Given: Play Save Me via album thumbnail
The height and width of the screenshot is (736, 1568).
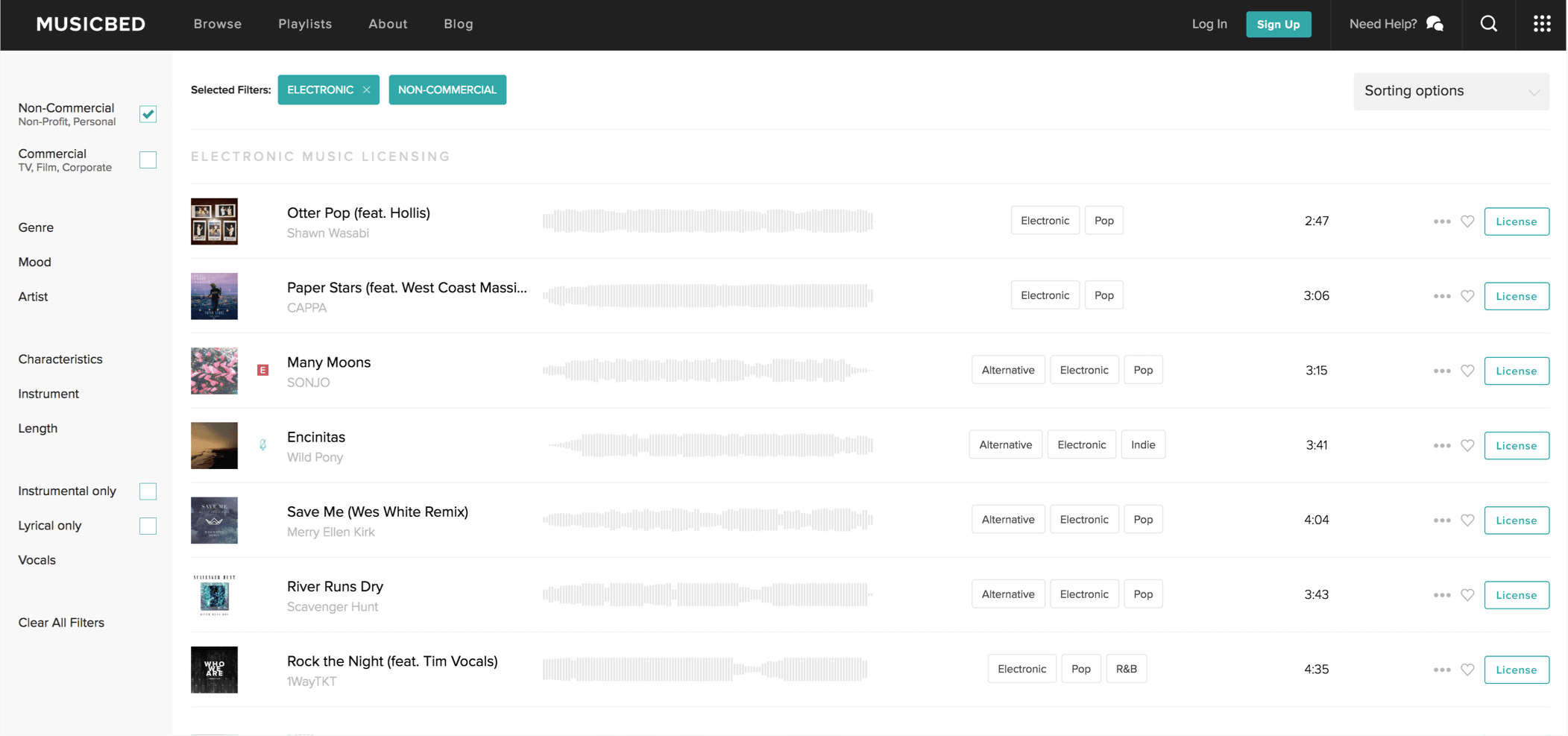Looking at the screenshot, I should click(214, 520).
